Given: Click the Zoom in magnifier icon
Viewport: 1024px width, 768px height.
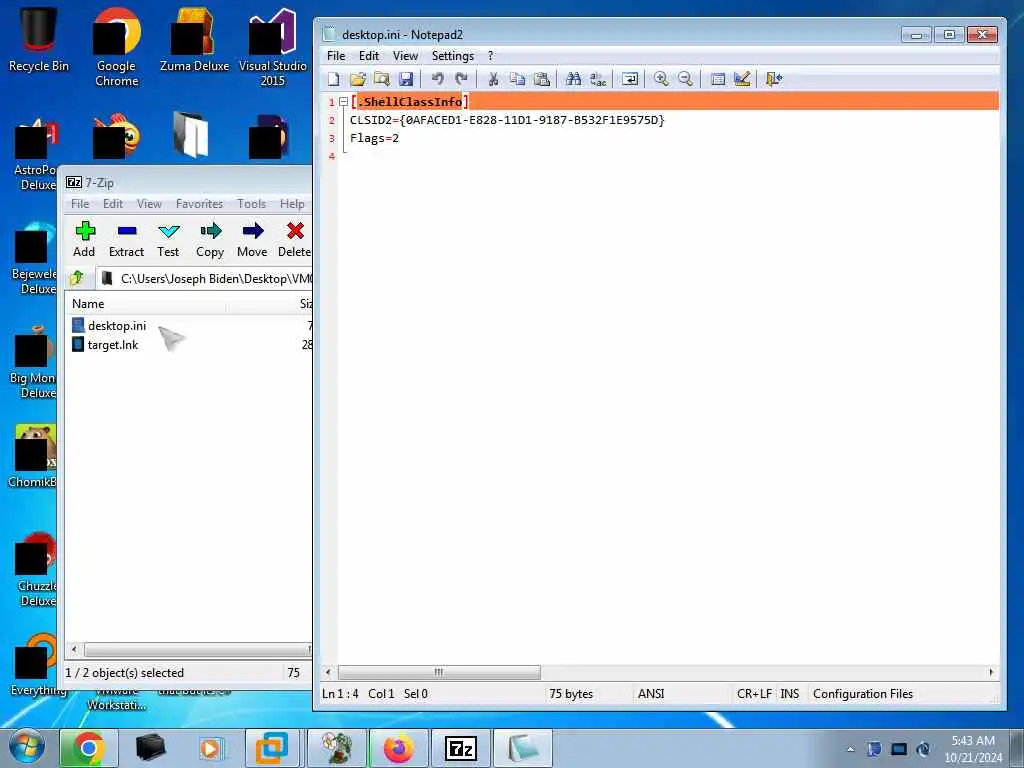Looking at the screenshot, I should click(x=661, y=80).
